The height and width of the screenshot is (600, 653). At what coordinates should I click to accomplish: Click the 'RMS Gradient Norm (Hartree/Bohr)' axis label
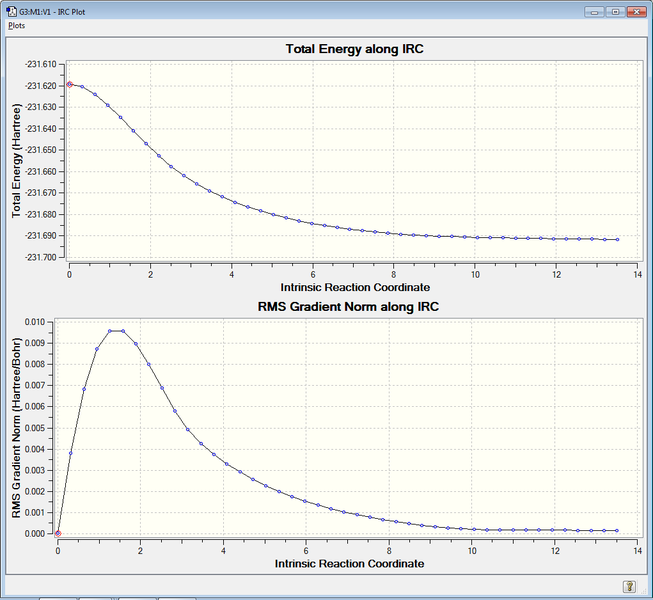(x=16, y=428)
